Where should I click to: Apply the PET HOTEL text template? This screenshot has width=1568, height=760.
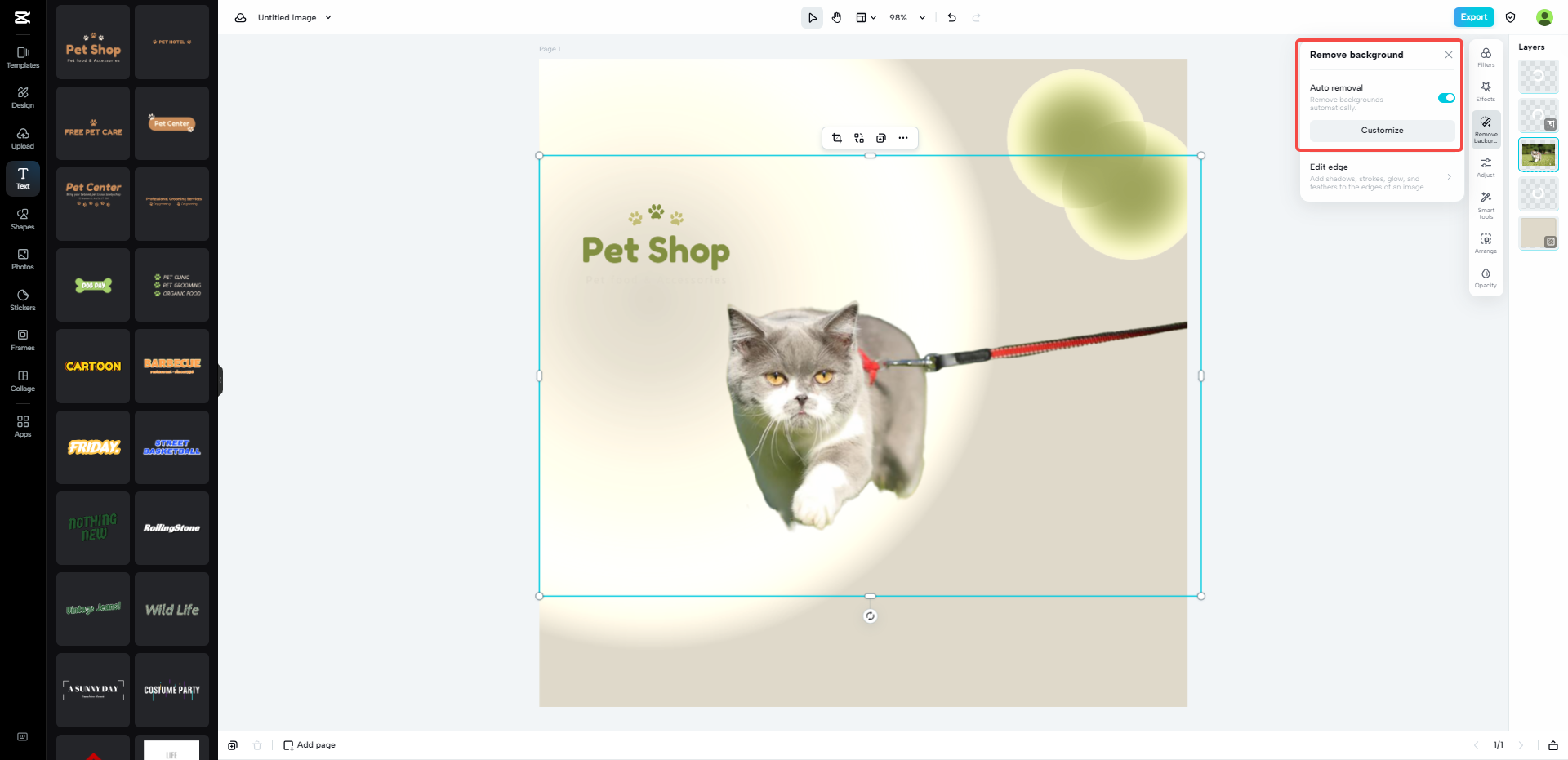[171, 42]
